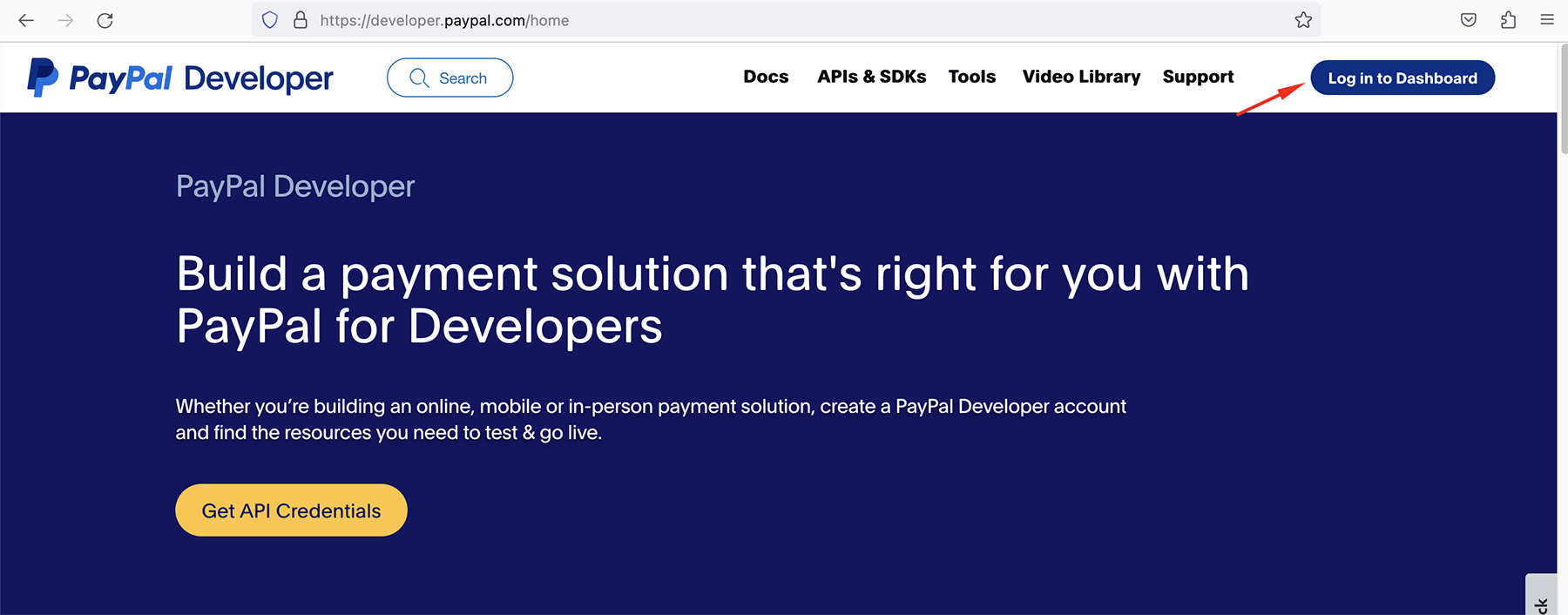Viewport: 1568px width, 615px height.
Task: Click the 'Whether you're building' paragraph
Action: pyautogui.click(x=651, y=419)
